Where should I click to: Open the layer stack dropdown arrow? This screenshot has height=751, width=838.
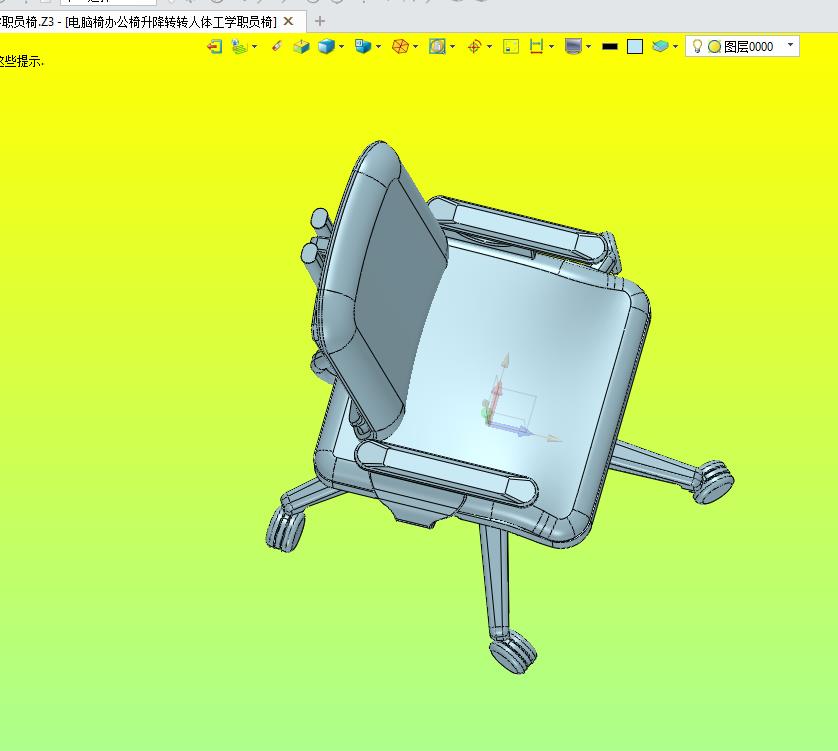point(676,47)
